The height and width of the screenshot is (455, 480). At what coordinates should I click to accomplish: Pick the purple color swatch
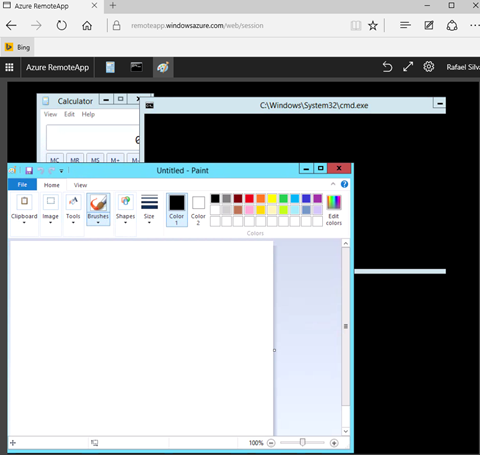(318, 199)
